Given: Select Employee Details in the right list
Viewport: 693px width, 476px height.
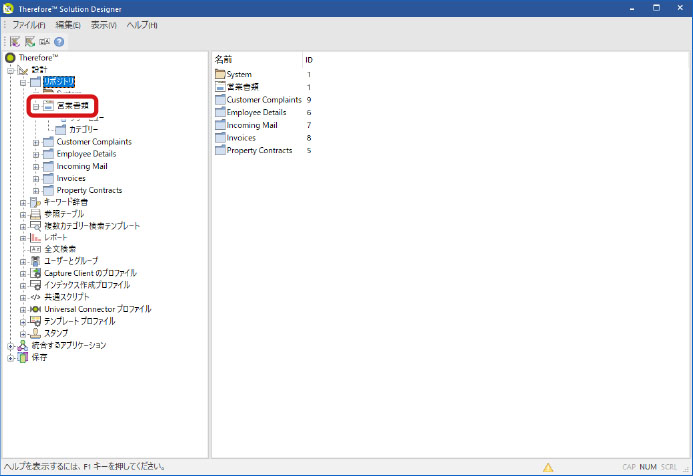Looking at the screenshot, I should [256, 112].
